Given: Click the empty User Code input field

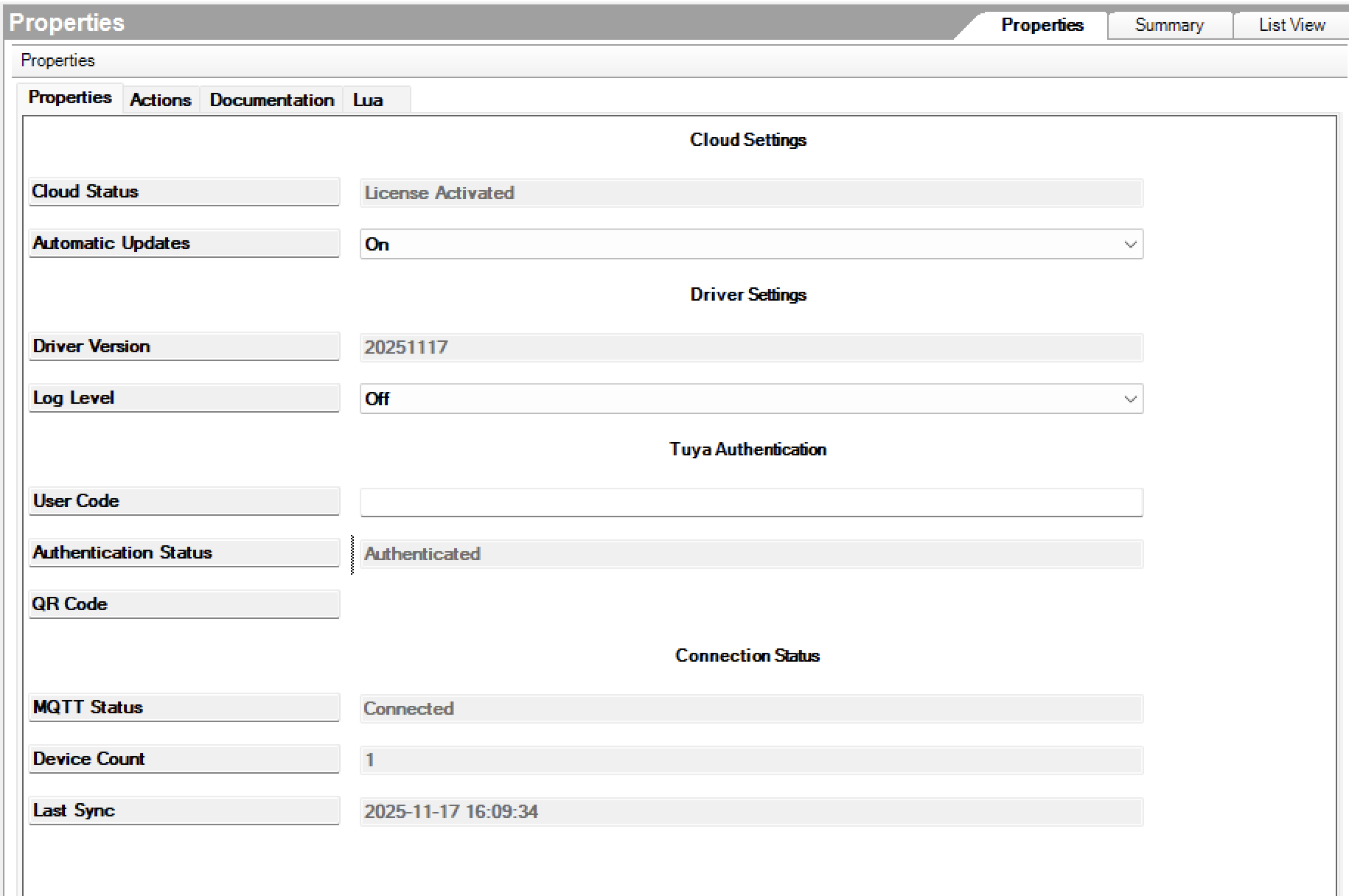Looking at the screenshot, I should coord(750,503).
